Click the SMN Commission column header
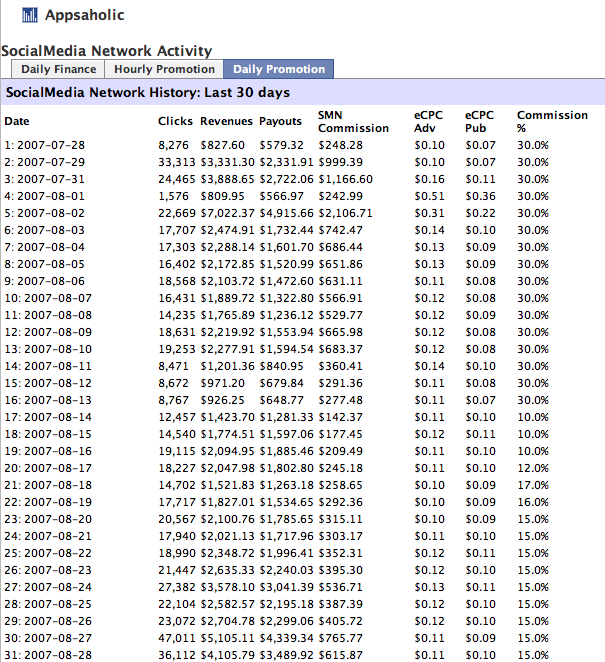The image size is (605, 662). tap(353, 121)
